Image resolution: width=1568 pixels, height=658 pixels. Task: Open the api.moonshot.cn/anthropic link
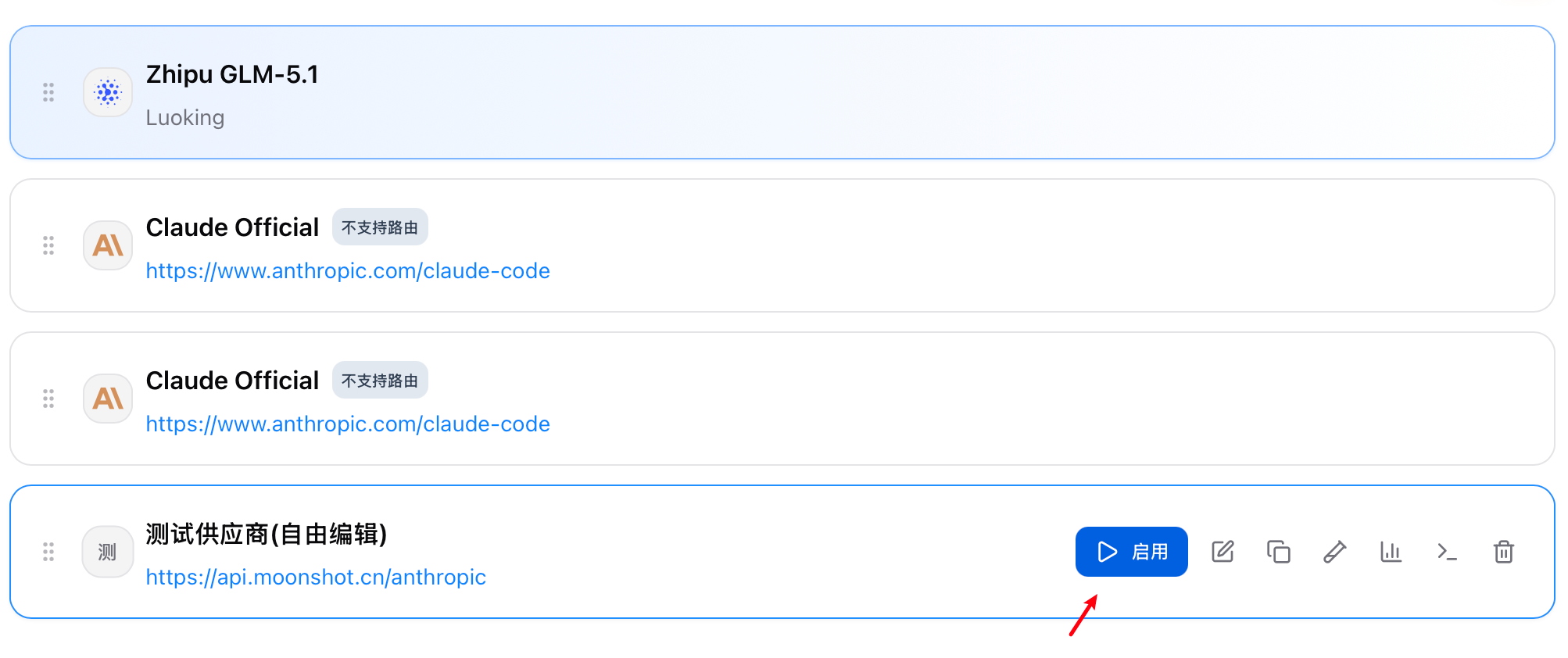coord(316,577)
